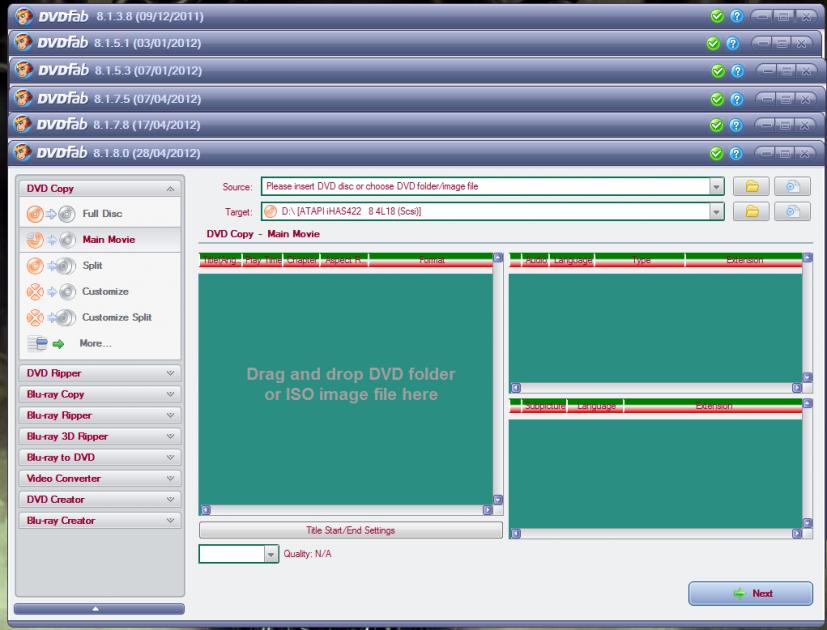Screen dimensions: 827x630
Task: Click scroll-left arrow of title list
Action: pos(206,510)
